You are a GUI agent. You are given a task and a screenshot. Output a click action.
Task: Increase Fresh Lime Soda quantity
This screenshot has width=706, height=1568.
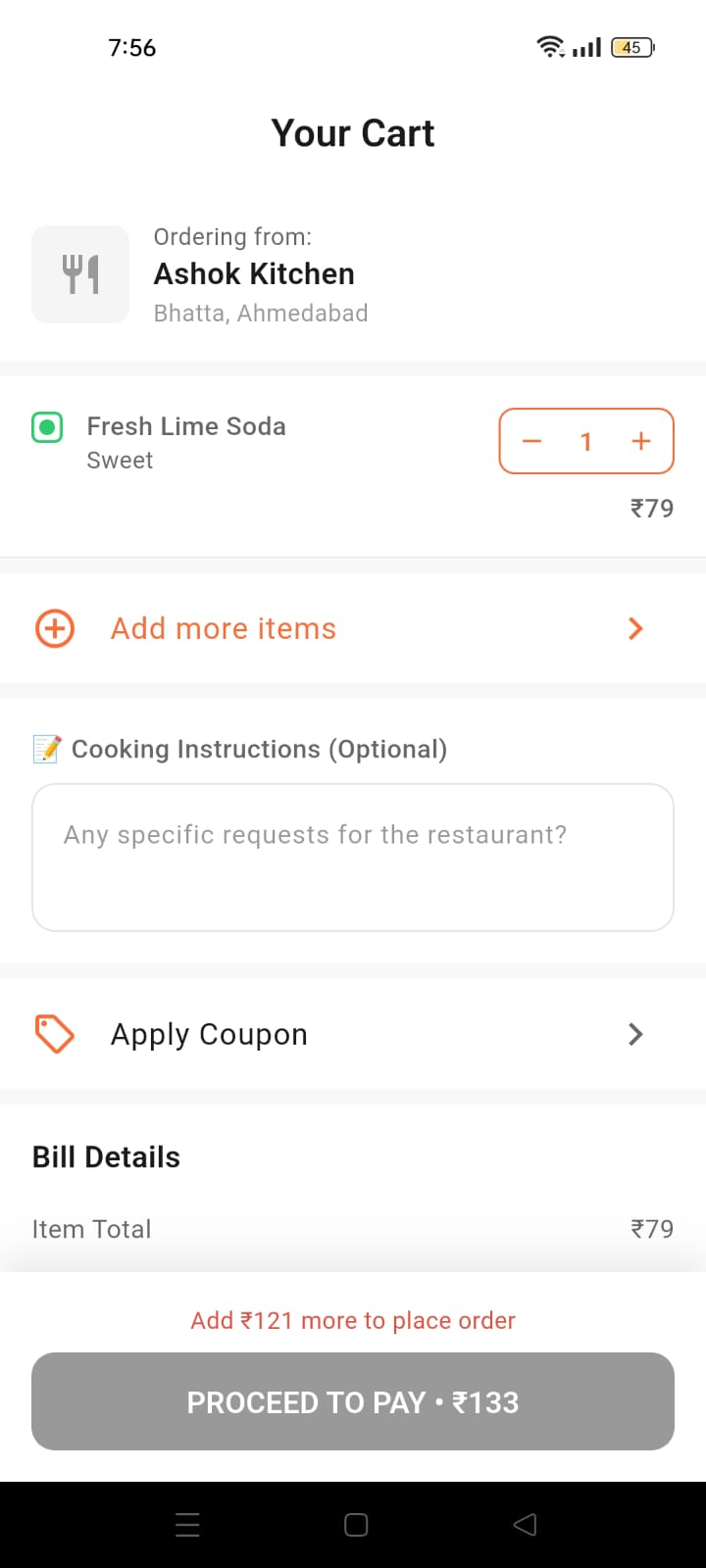point(641,442)
